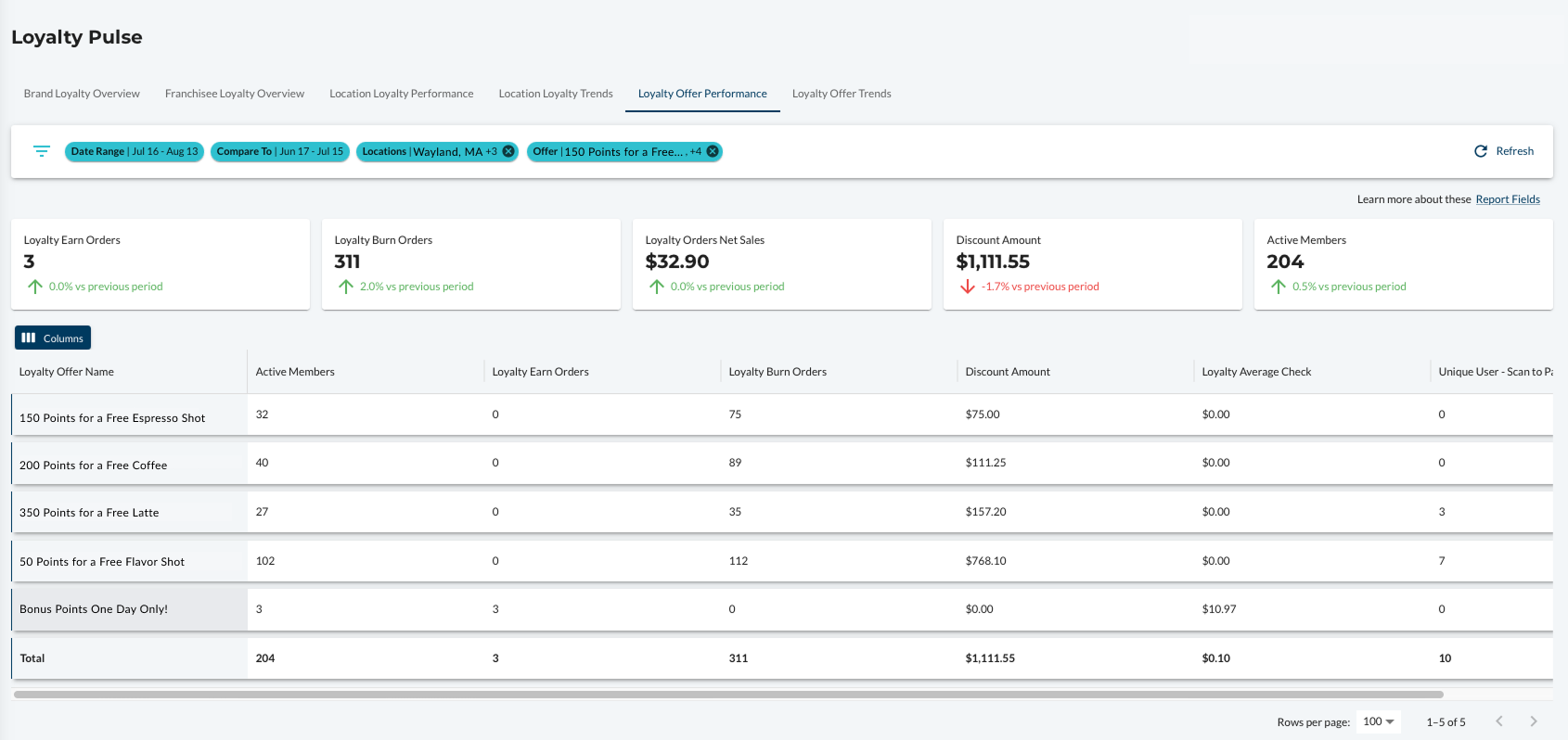Sort by Loyalty Burn Orders column header
Viewport: 1568px width, 740px height.
point(778,372)
